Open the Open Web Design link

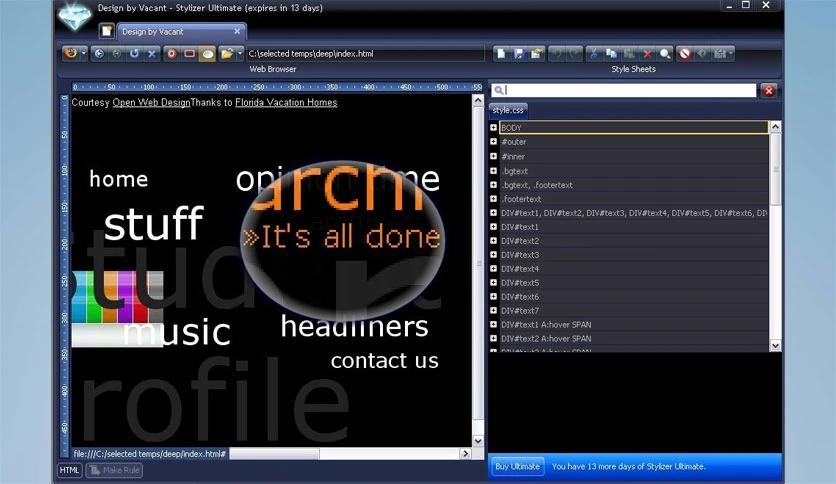pyautogui.click(x=151, y=102)
